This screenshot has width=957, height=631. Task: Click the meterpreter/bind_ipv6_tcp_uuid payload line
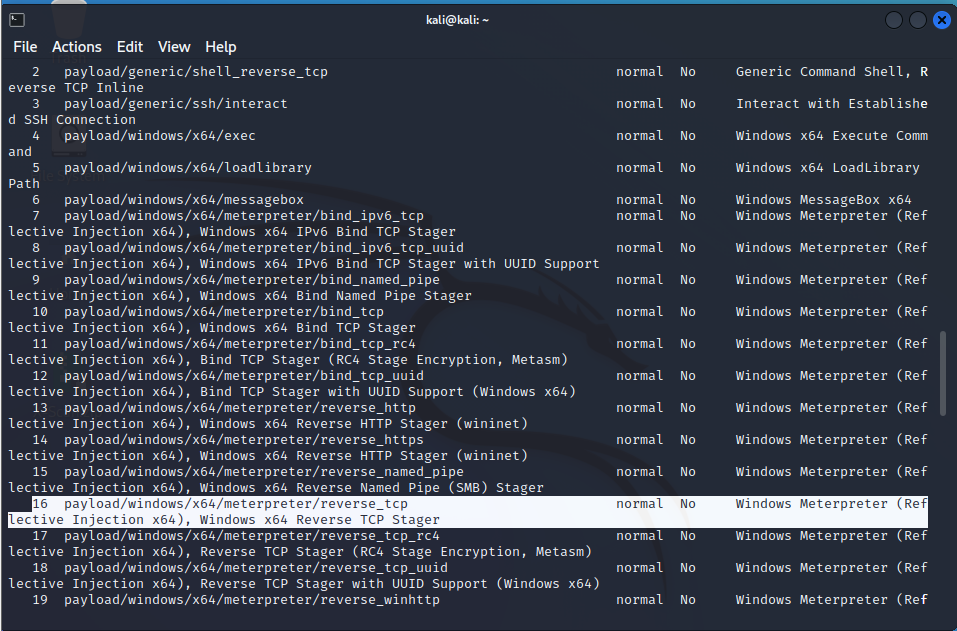click(264, 248)
